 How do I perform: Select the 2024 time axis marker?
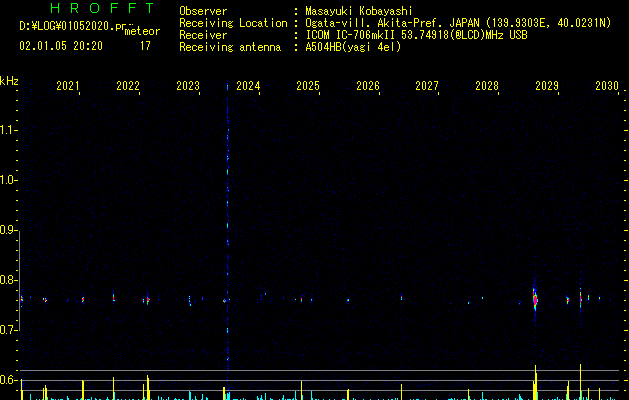coord(248,86)
